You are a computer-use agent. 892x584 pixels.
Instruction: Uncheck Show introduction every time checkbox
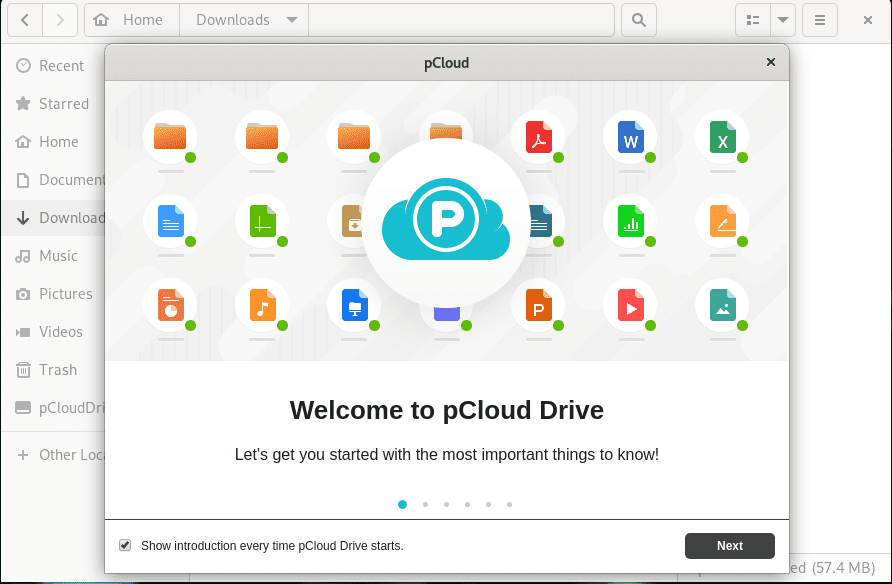pos(125,545)
